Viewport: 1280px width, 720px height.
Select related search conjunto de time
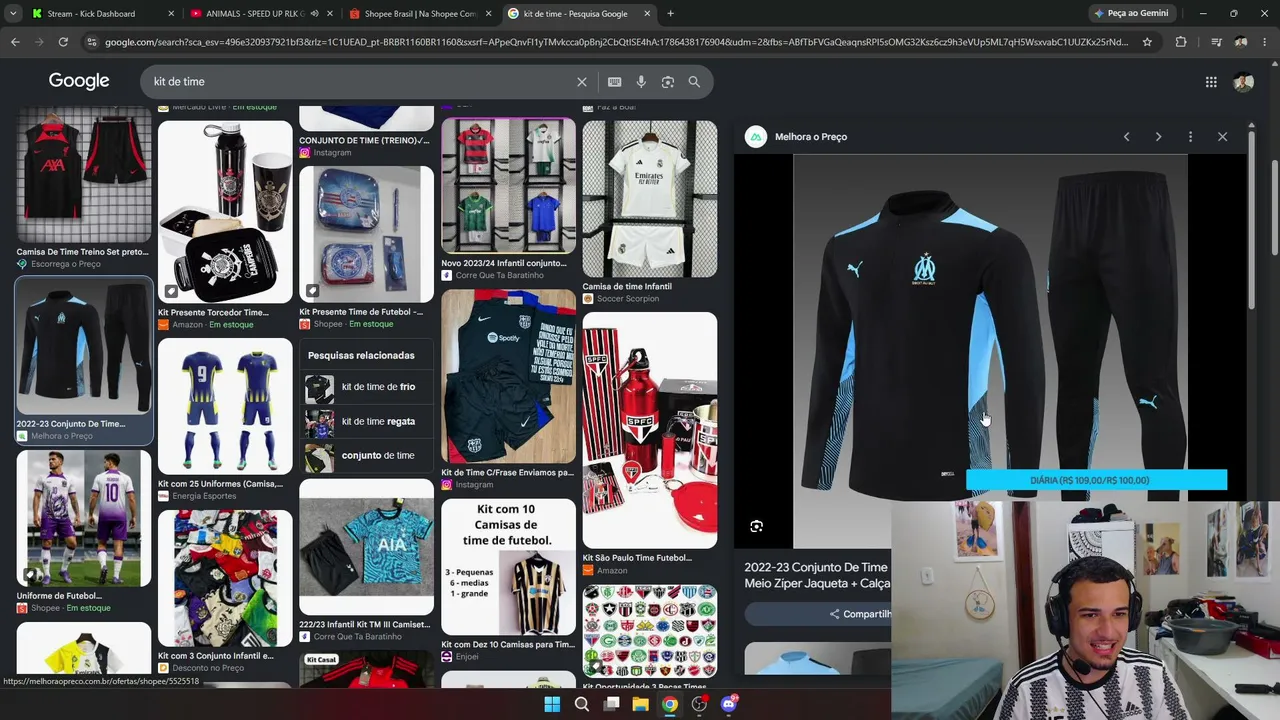[366, 455]
